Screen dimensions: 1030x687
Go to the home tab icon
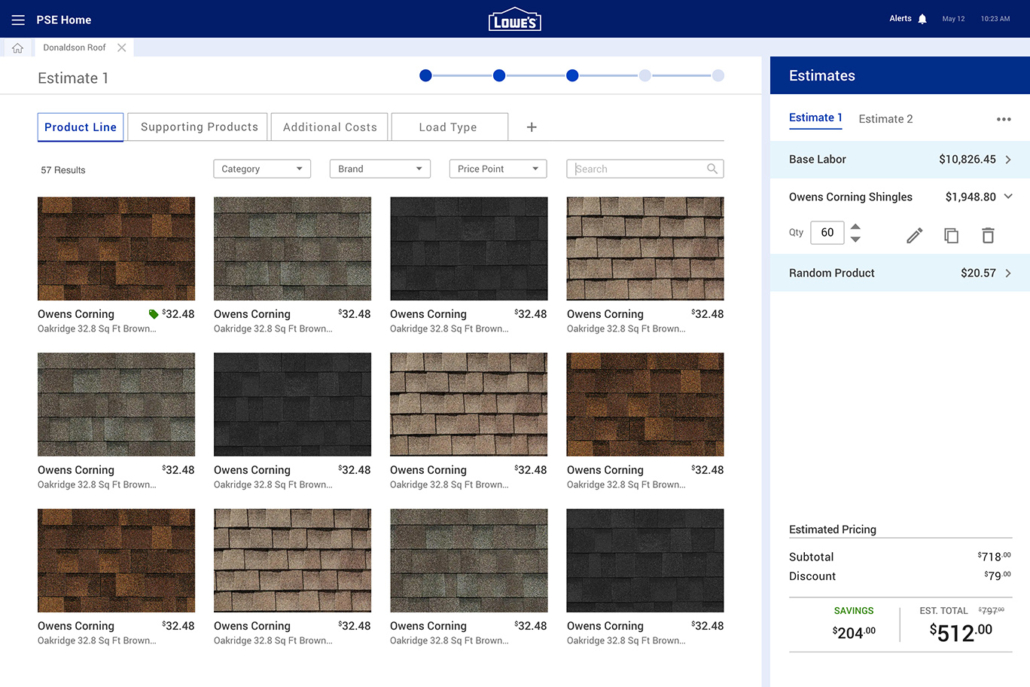(18, 48)
